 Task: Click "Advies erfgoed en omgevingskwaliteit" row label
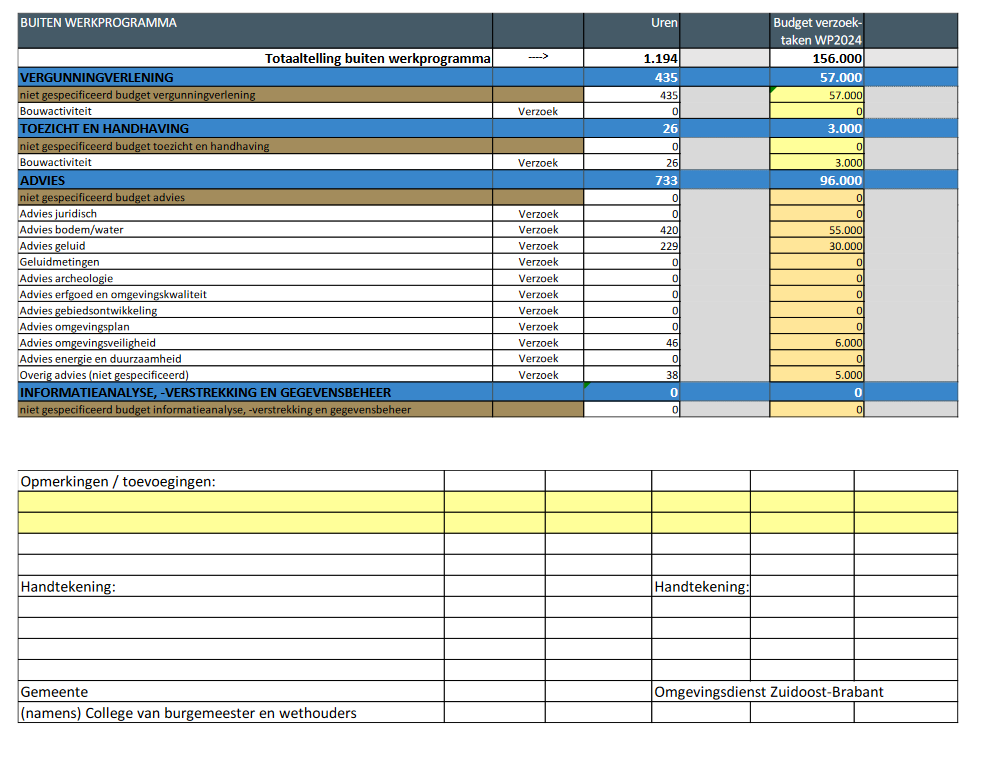point(113,294)
